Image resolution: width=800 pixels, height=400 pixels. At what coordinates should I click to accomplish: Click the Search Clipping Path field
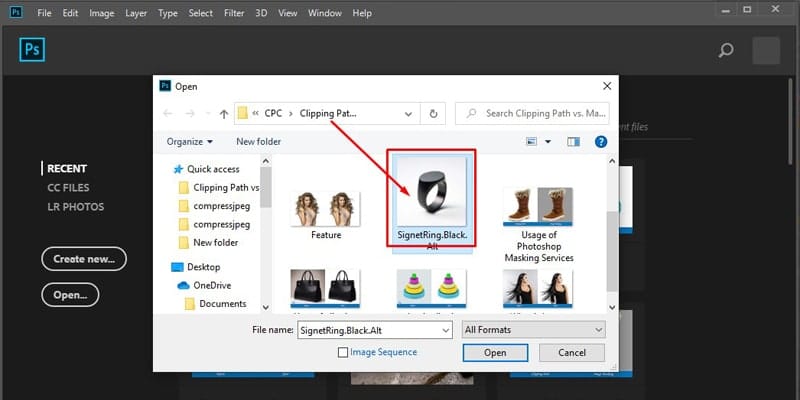532,113
